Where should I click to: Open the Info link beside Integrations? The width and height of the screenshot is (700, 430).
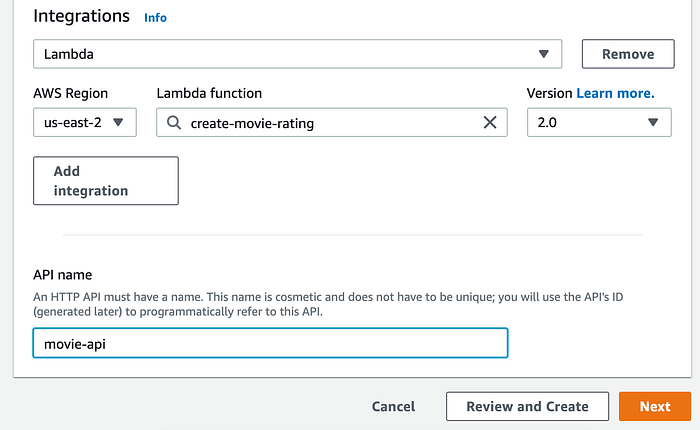tap(156, 18)
